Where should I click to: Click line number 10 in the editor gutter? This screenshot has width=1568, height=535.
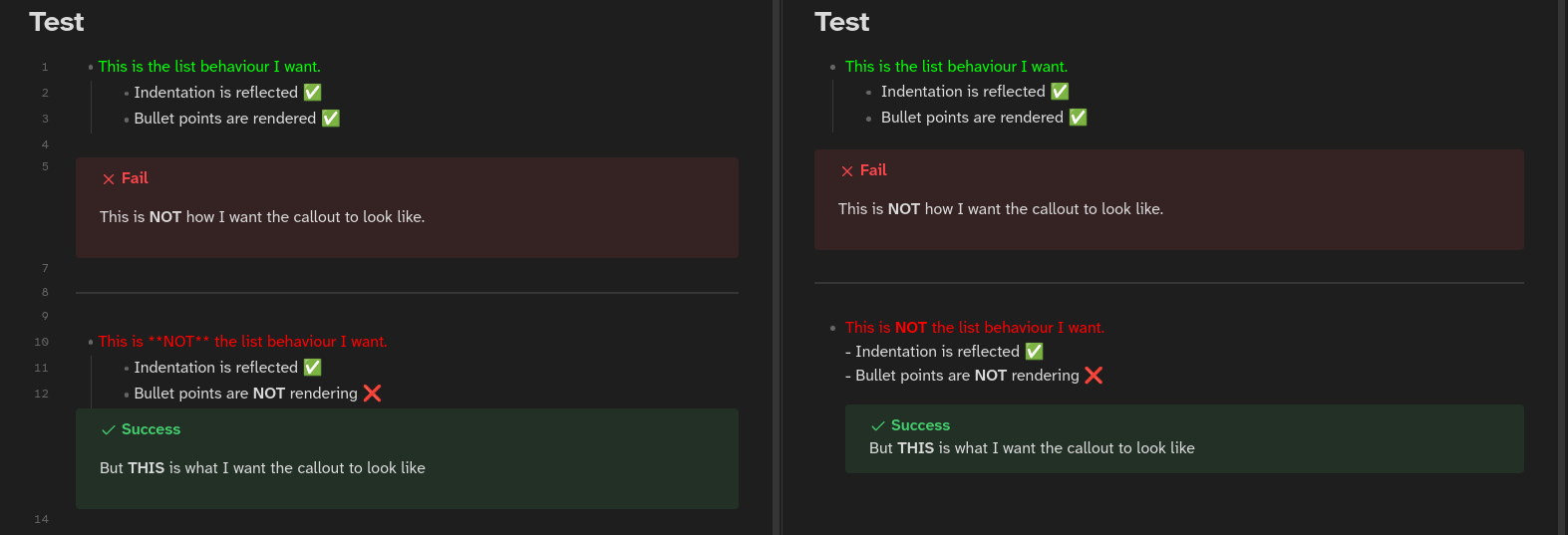click(x=42, y=342)
